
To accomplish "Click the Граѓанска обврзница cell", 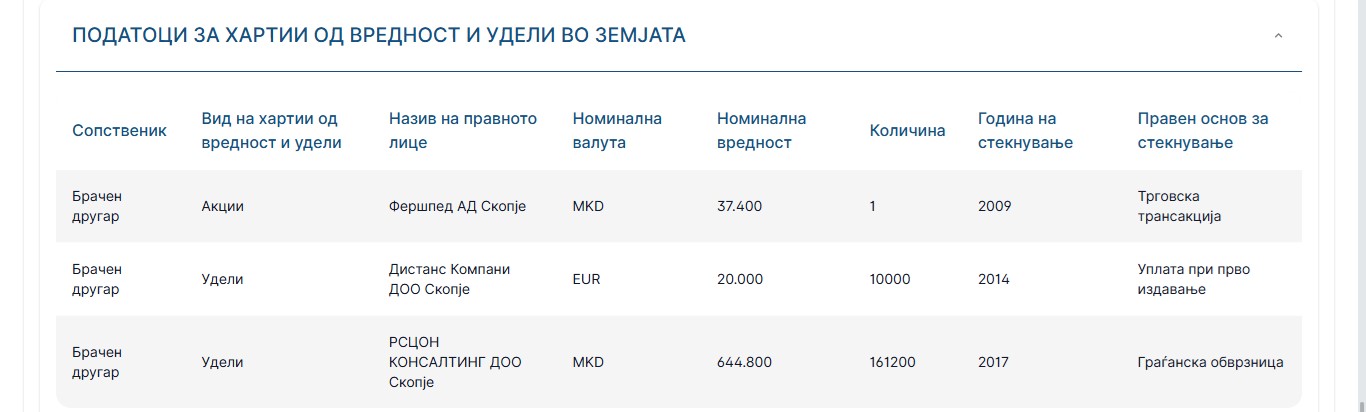I will coord(1210,362).
